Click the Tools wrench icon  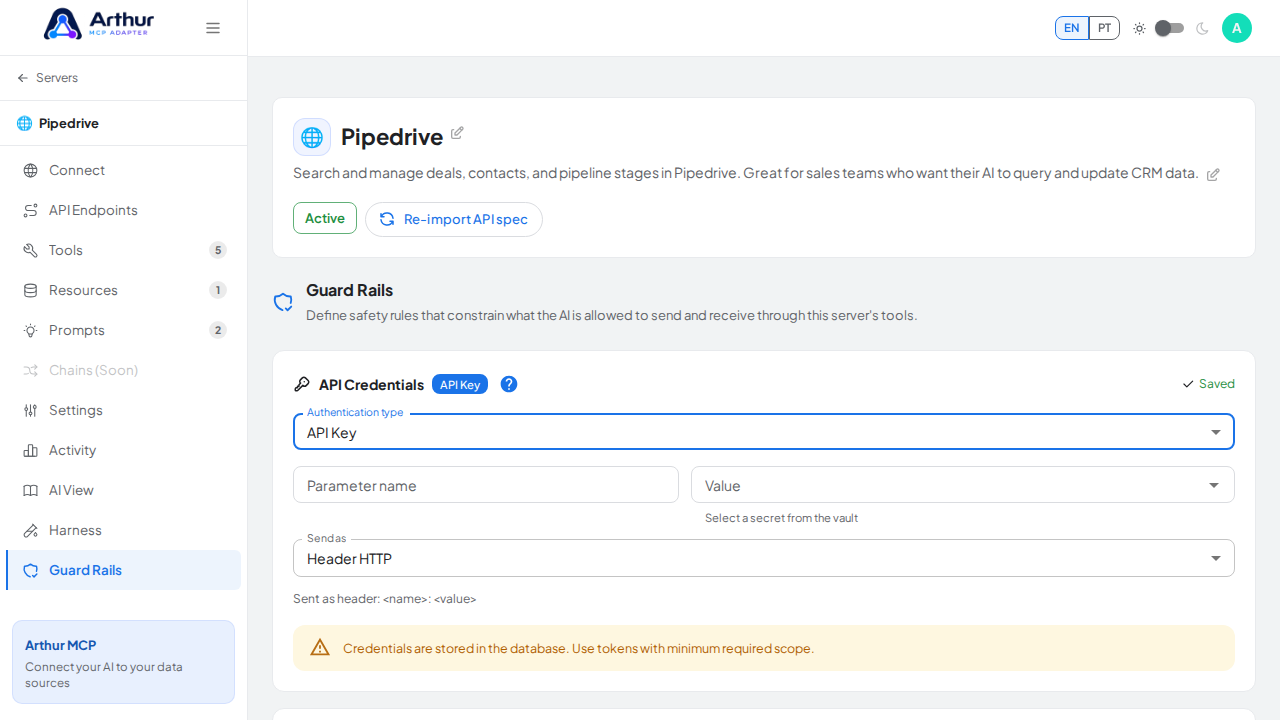pos(31,250)
